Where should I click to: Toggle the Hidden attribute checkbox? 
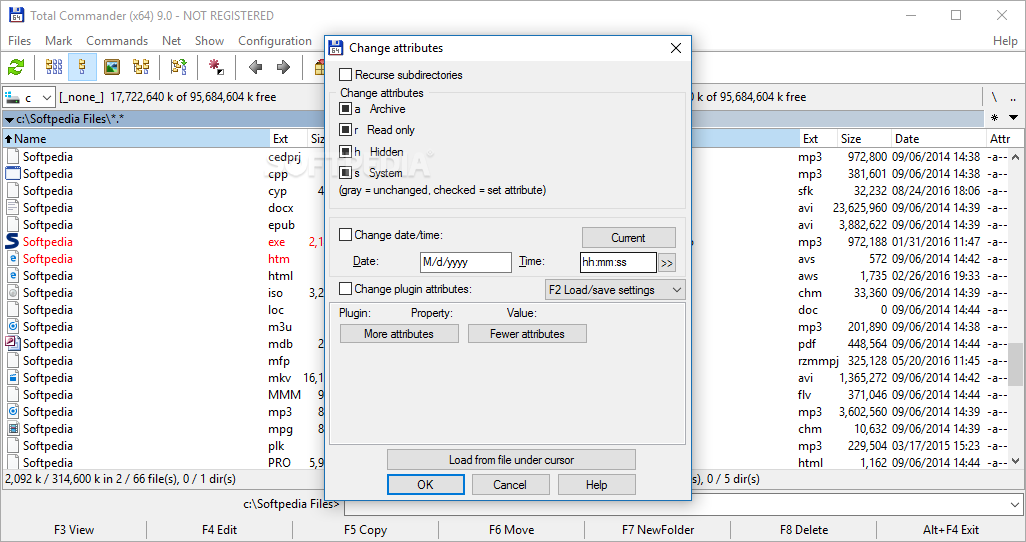(x=345, y=151)
